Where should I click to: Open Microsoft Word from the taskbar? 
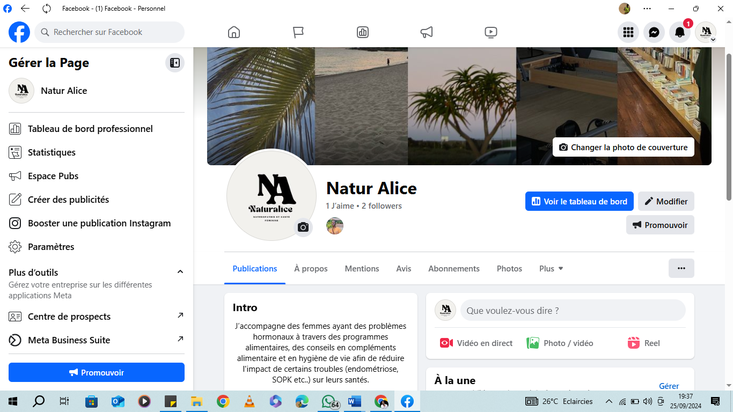[x=354, y=401]
